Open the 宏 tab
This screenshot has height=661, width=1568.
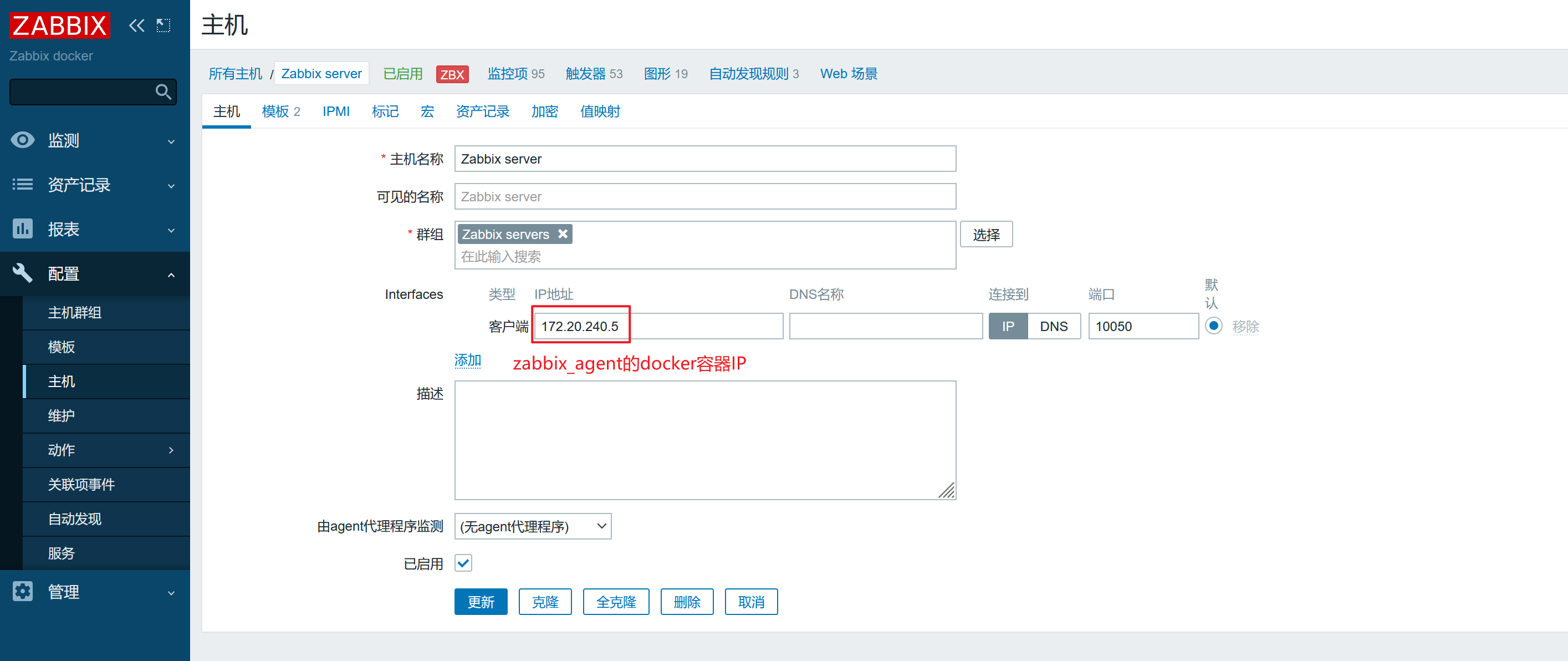(x=427, y=111)
